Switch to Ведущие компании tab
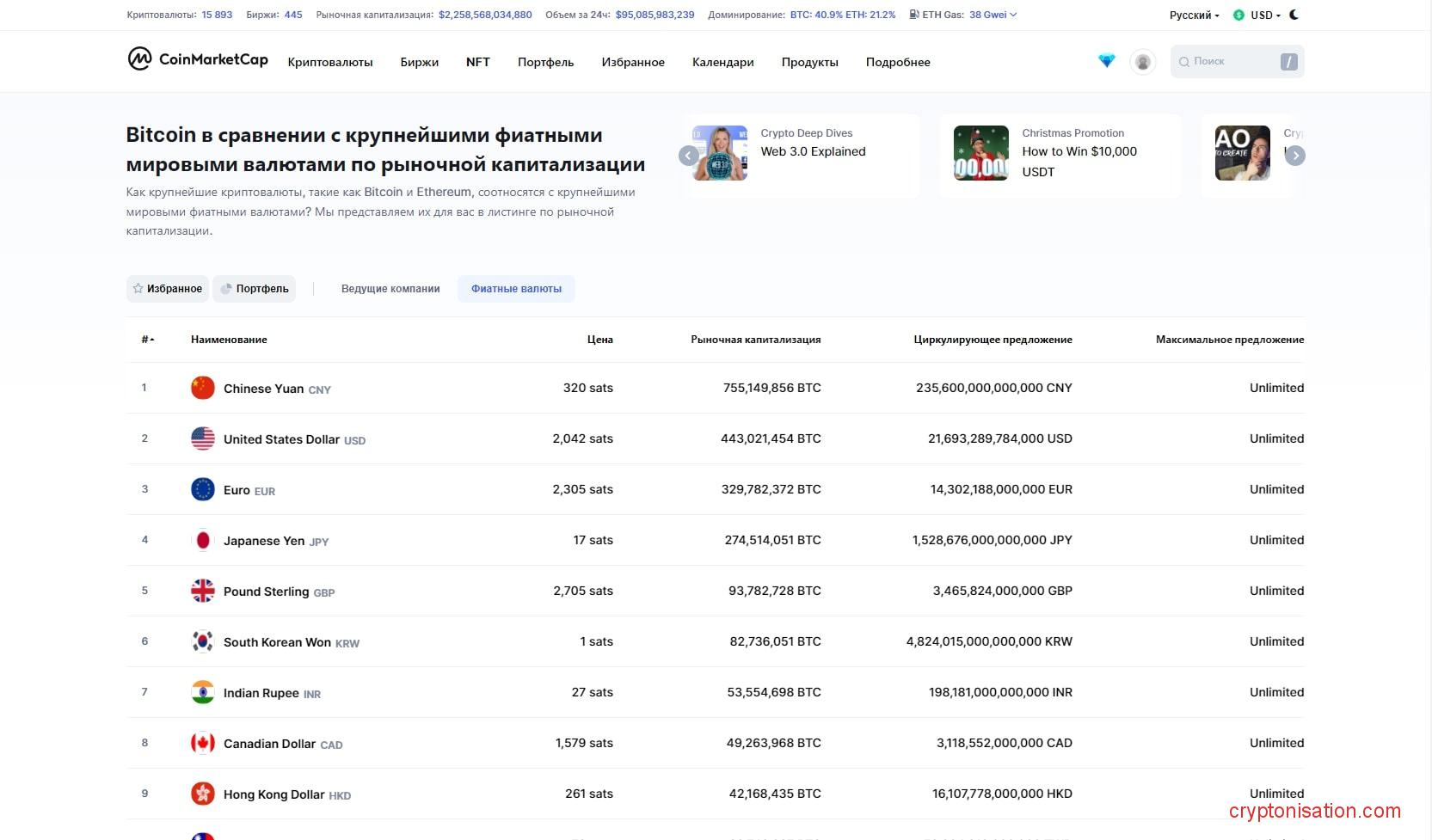Screen dimensions: 1432x840 coord(390,289)
